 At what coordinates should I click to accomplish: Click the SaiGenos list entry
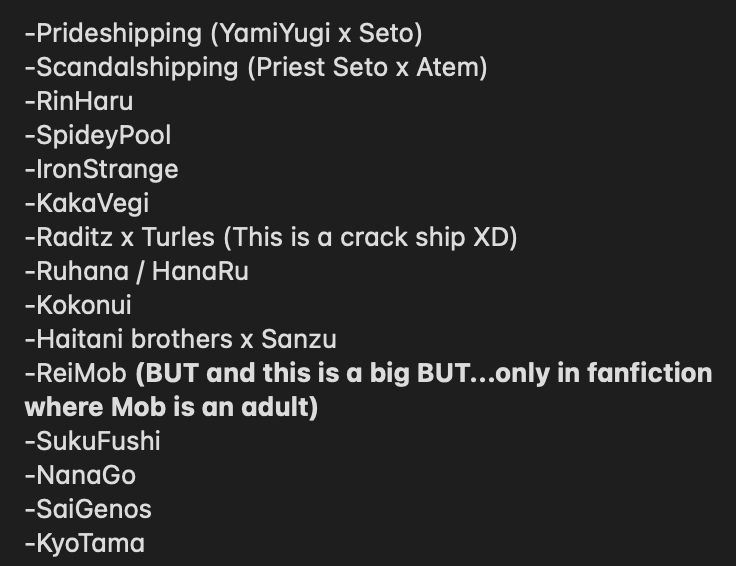click(x=88, y=509)
